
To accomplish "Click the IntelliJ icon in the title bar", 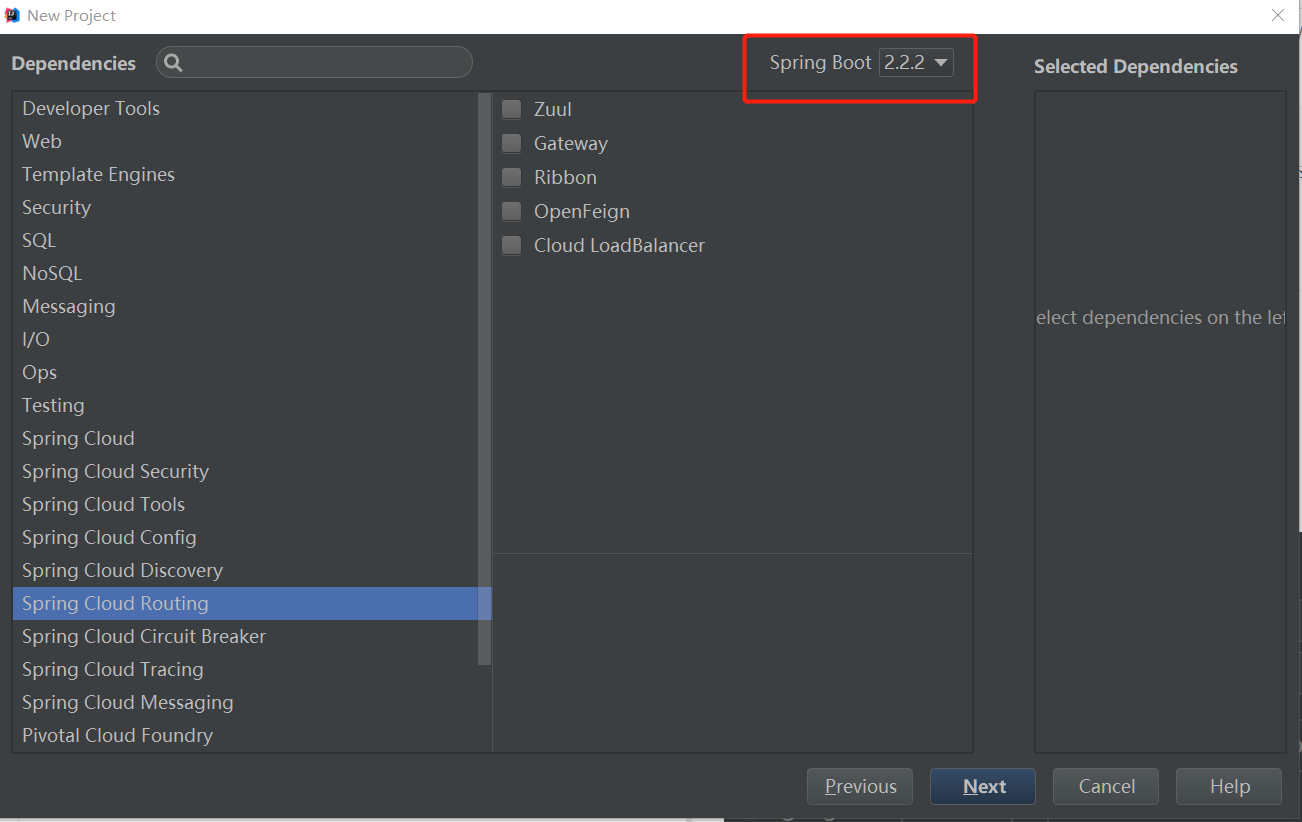I will click(12, 15).
